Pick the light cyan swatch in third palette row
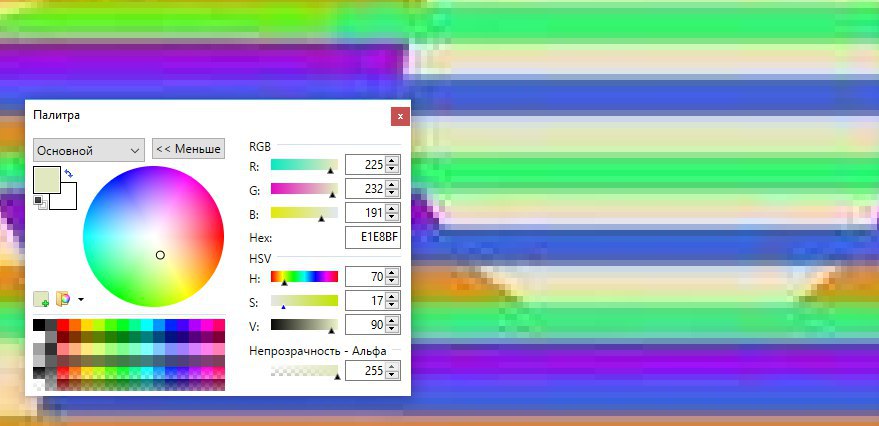This screenshot has height=426, width=879. [x=147, y=349]
